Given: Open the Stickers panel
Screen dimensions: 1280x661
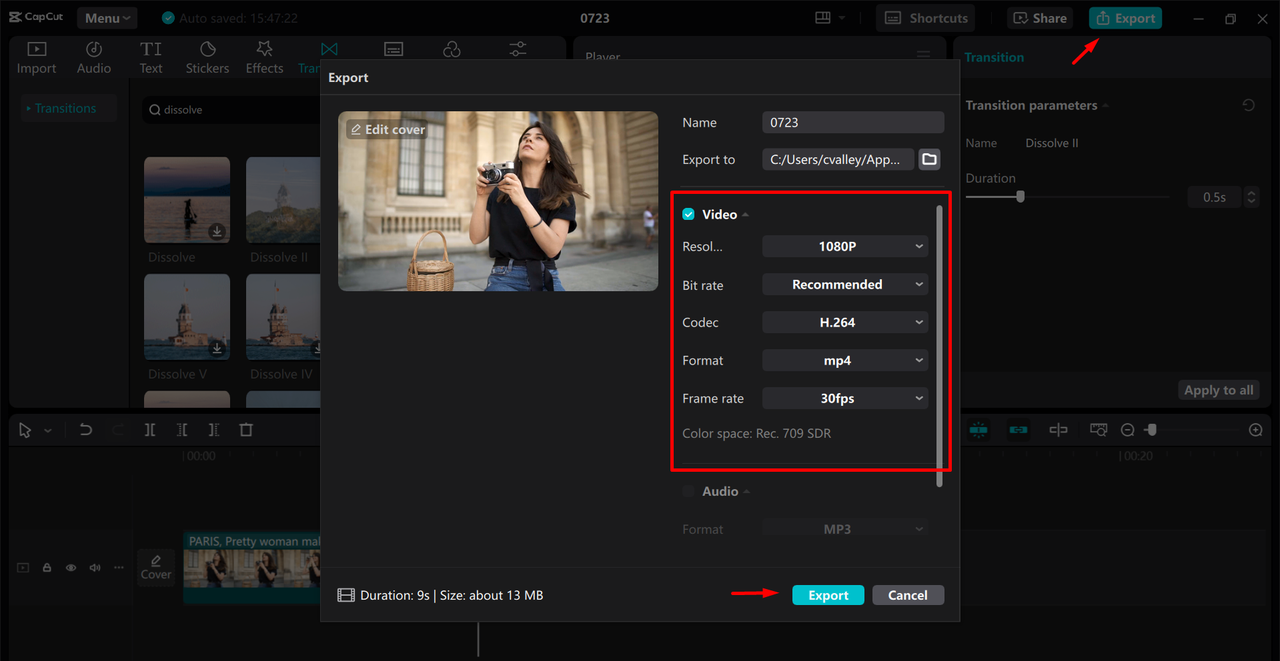Looking at the screenshot, I should pos(207,58).
